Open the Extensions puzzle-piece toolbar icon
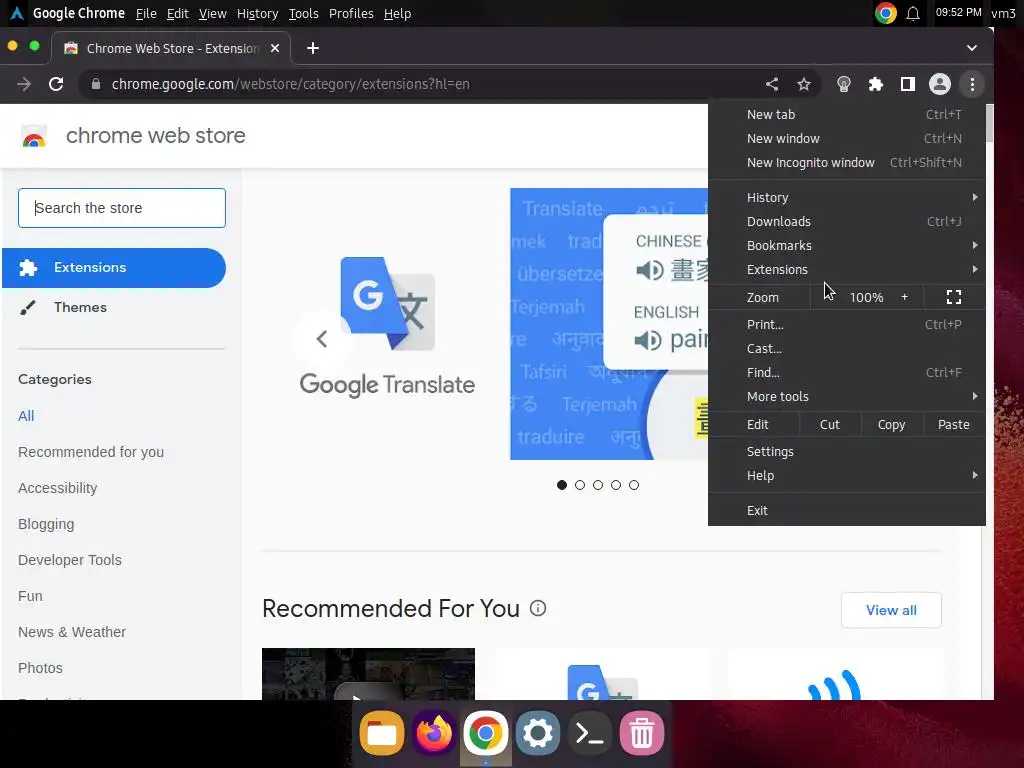Image resolution: width=1024 pixels, height=768 pixels. [876, 84]
